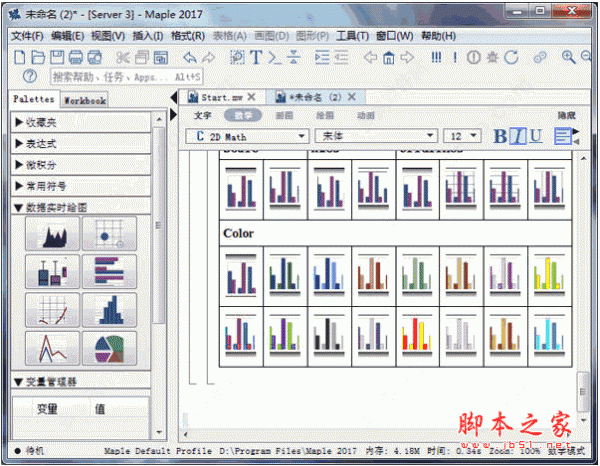Save the worksheet with floppy icon
600x466 pixels.
pos(57,57)
